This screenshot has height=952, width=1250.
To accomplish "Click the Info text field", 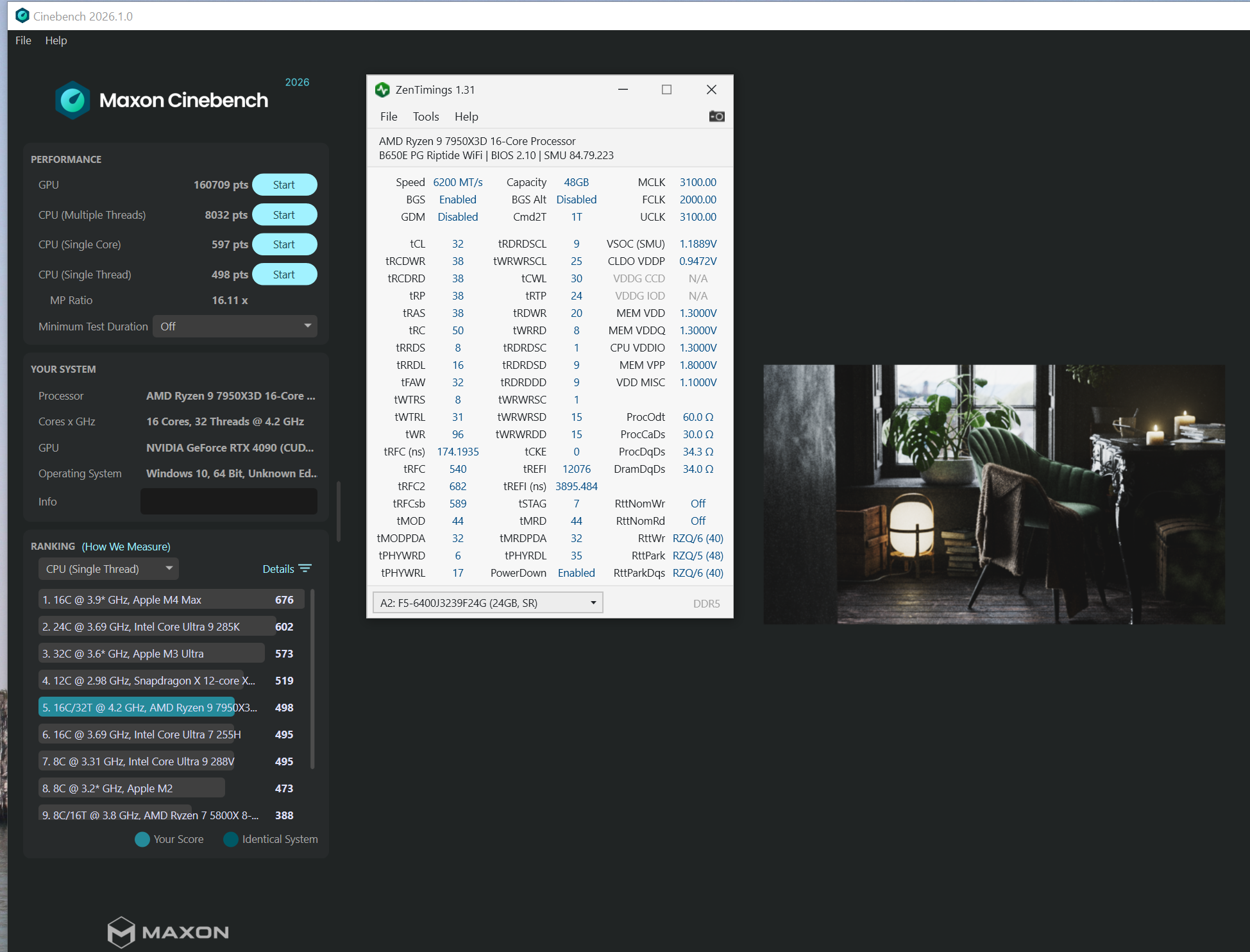I will click(228, 502).
